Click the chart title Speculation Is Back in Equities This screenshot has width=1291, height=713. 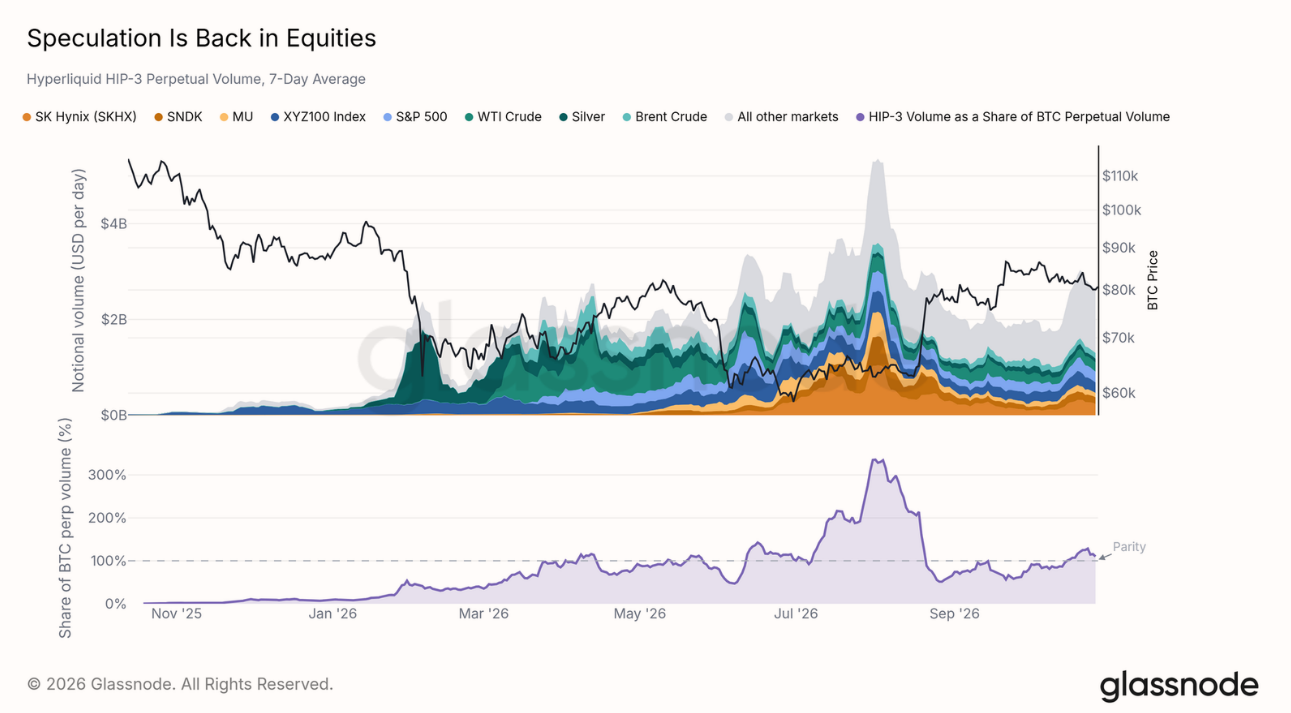(x=201, y=38)
